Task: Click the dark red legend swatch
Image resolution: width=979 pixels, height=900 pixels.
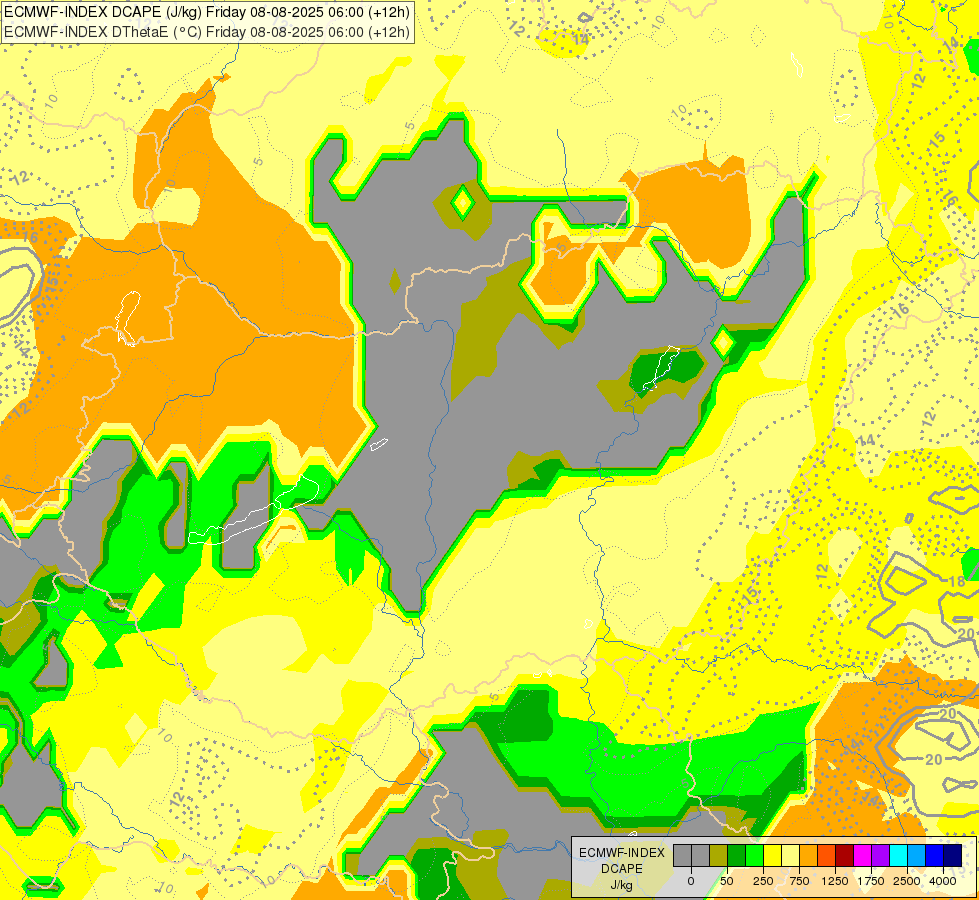Action: 845,855
